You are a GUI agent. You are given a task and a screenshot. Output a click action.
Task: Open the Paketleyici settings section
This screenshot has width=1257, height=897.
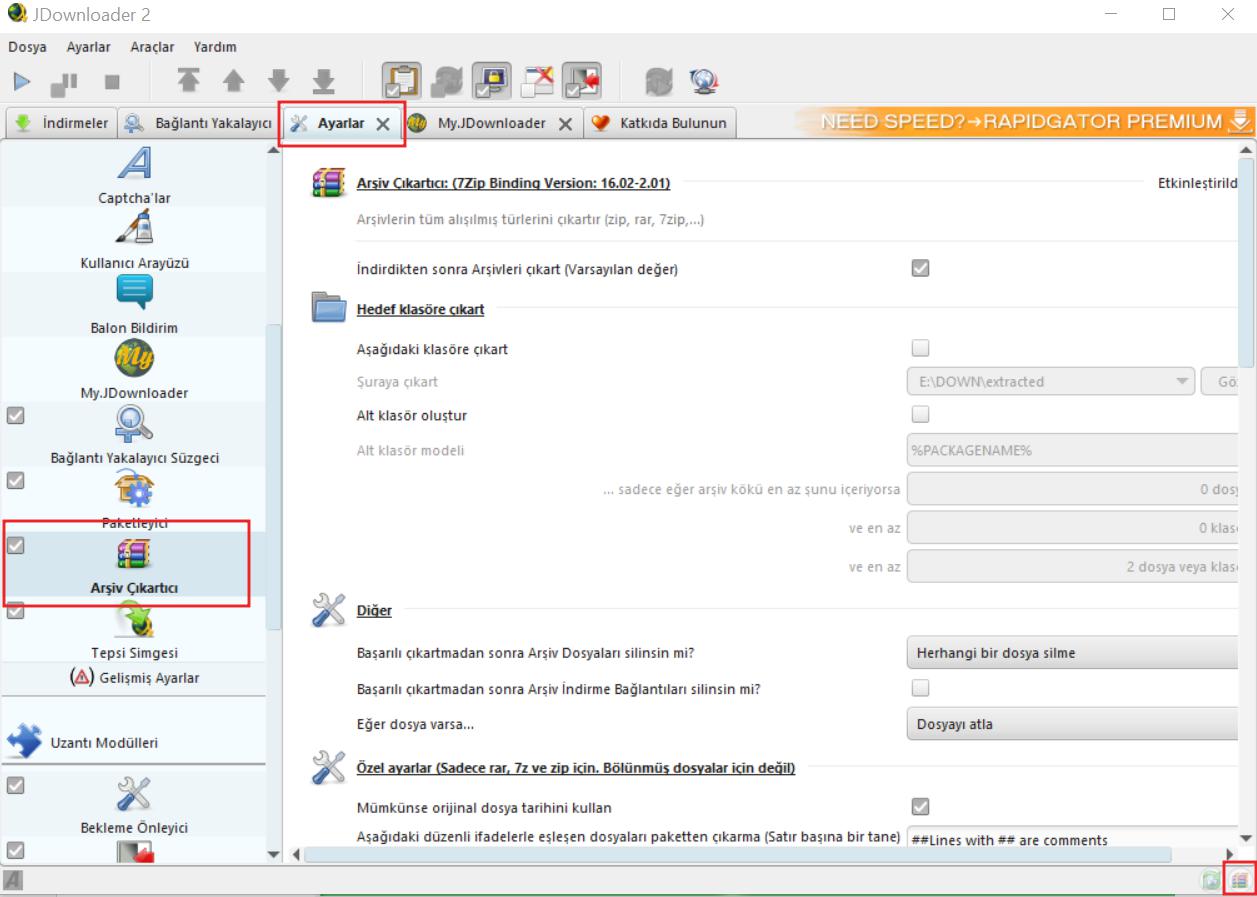click(134, 500)
